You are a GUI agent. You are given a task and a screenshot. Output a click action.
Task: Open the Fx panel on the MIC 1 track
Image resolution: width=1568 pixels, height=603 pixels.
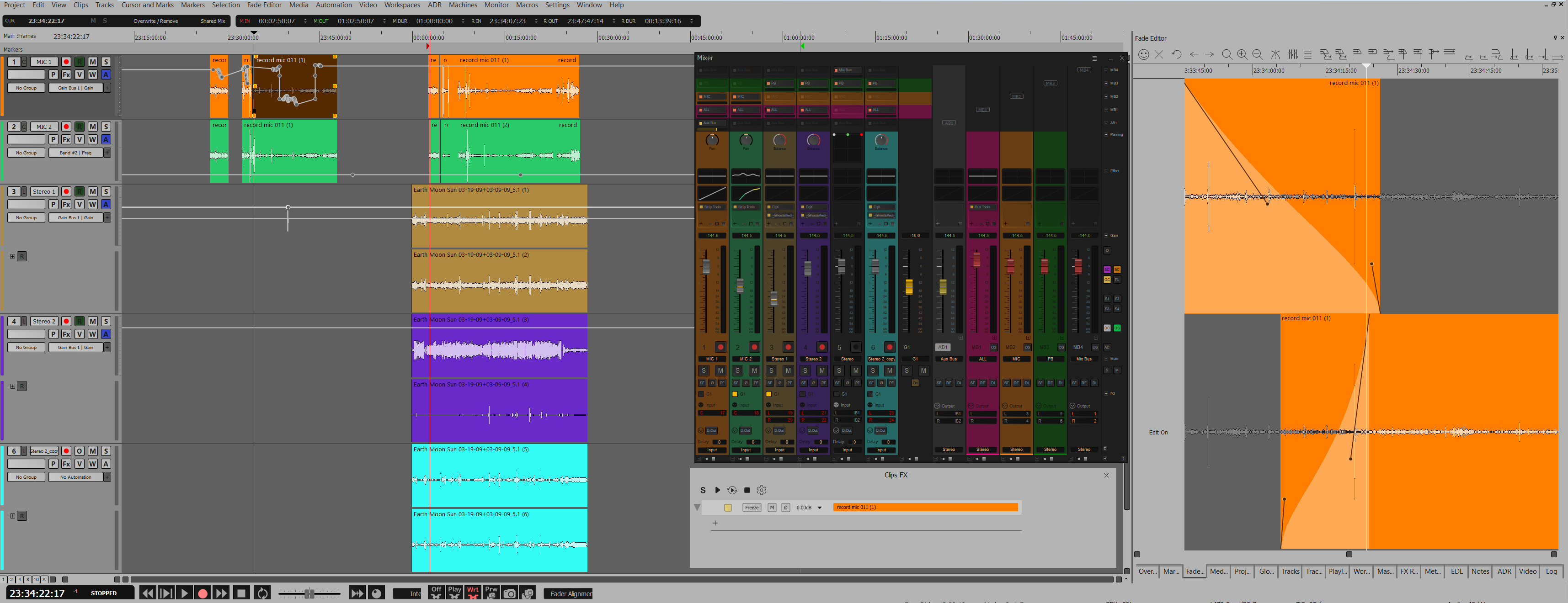(x=66, y=74)
